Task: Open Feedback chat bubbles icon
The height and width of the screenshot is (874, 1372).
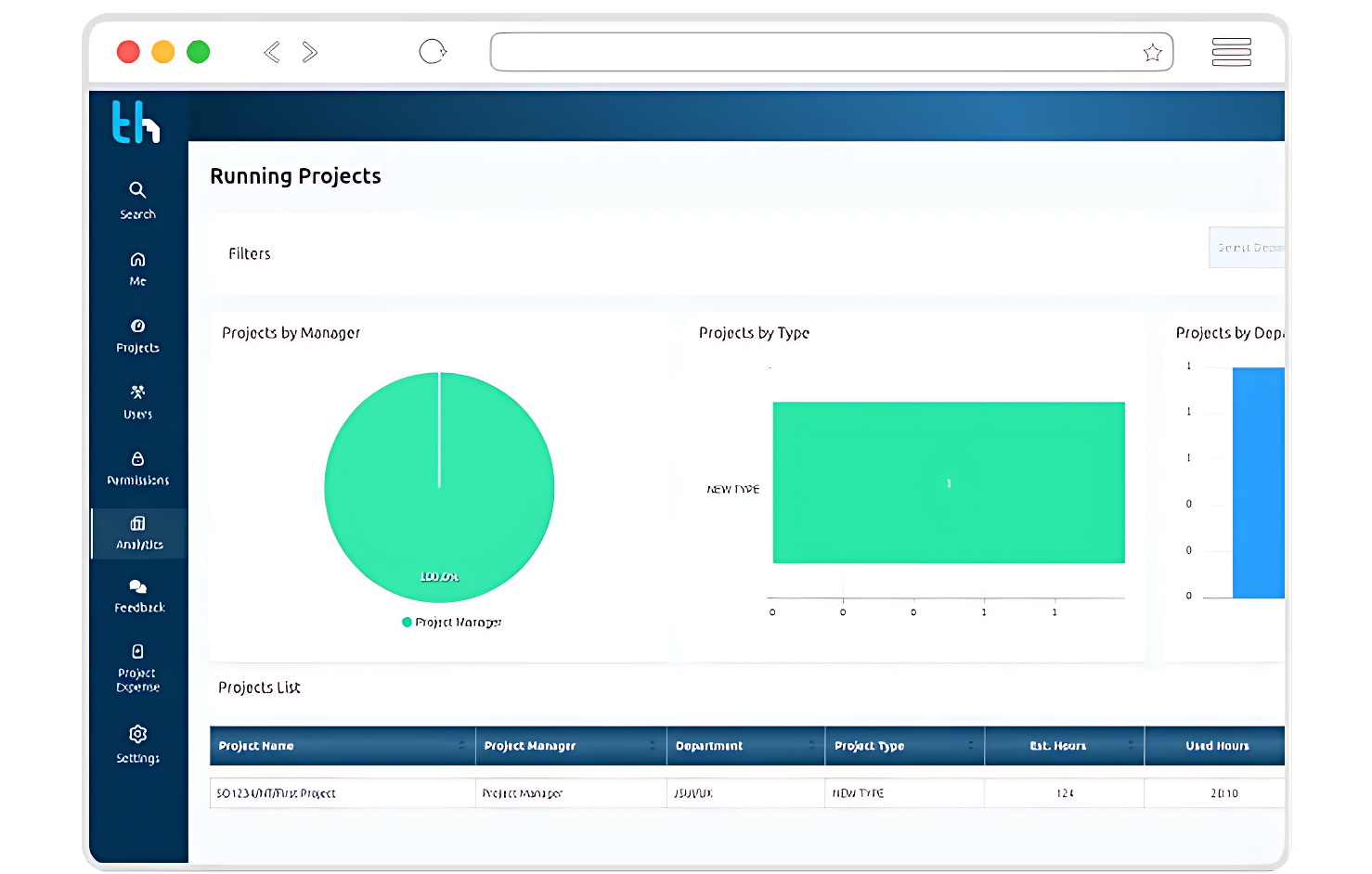Action: [x=137, y=586]
